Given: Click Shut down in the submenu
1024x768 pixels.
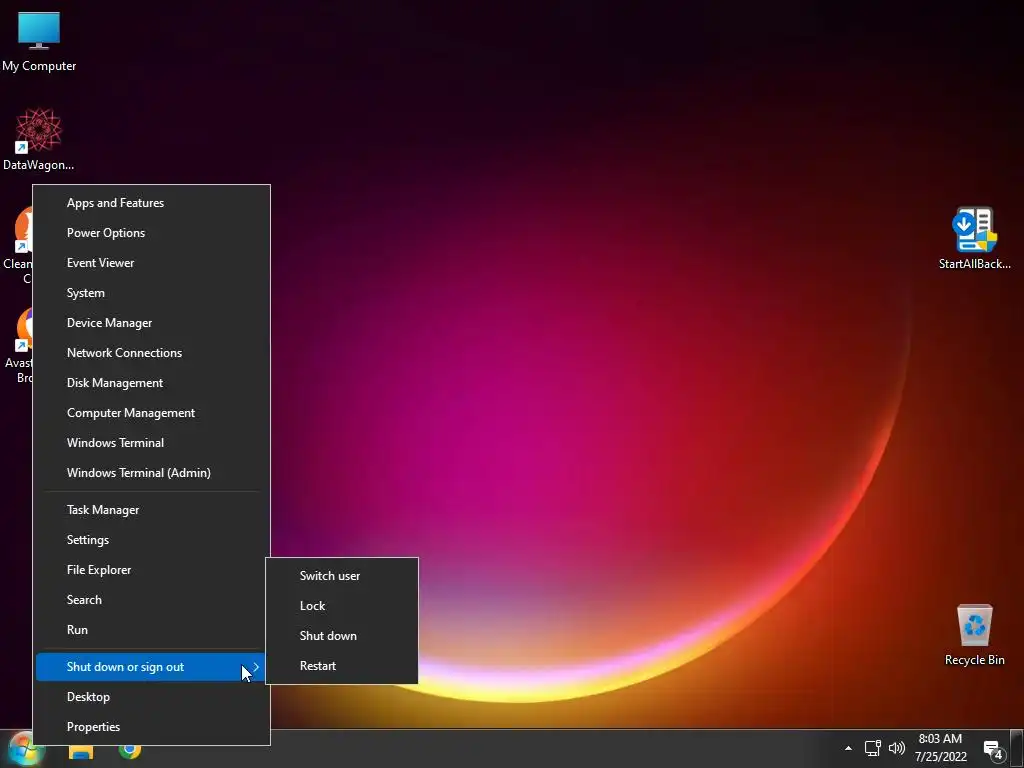Looking at the screenshot, I should click(x=342, y=636).
